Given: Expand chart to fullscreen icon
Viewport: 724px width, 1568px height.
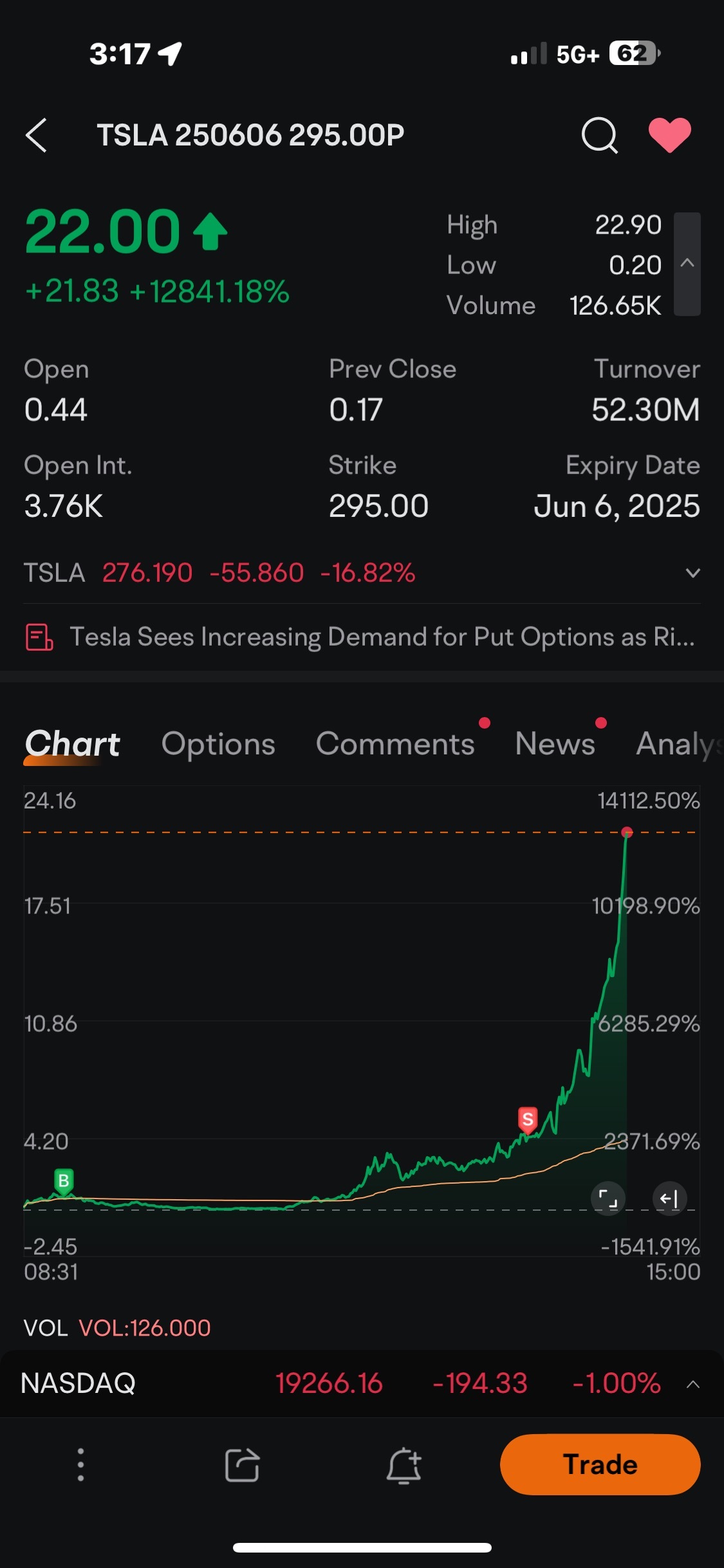Looking at the screenshot, I should click(608, 1199).
